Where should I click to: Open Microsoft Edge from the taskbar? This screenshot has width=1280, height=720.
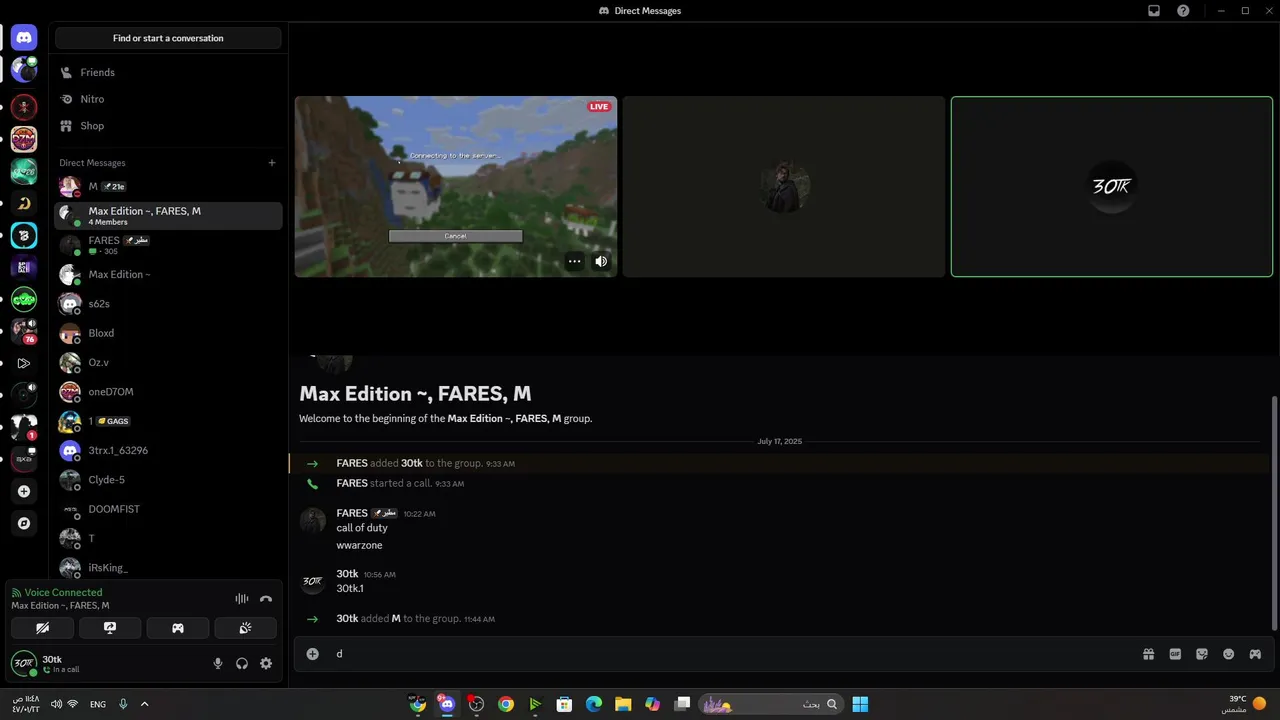[593, 704]
